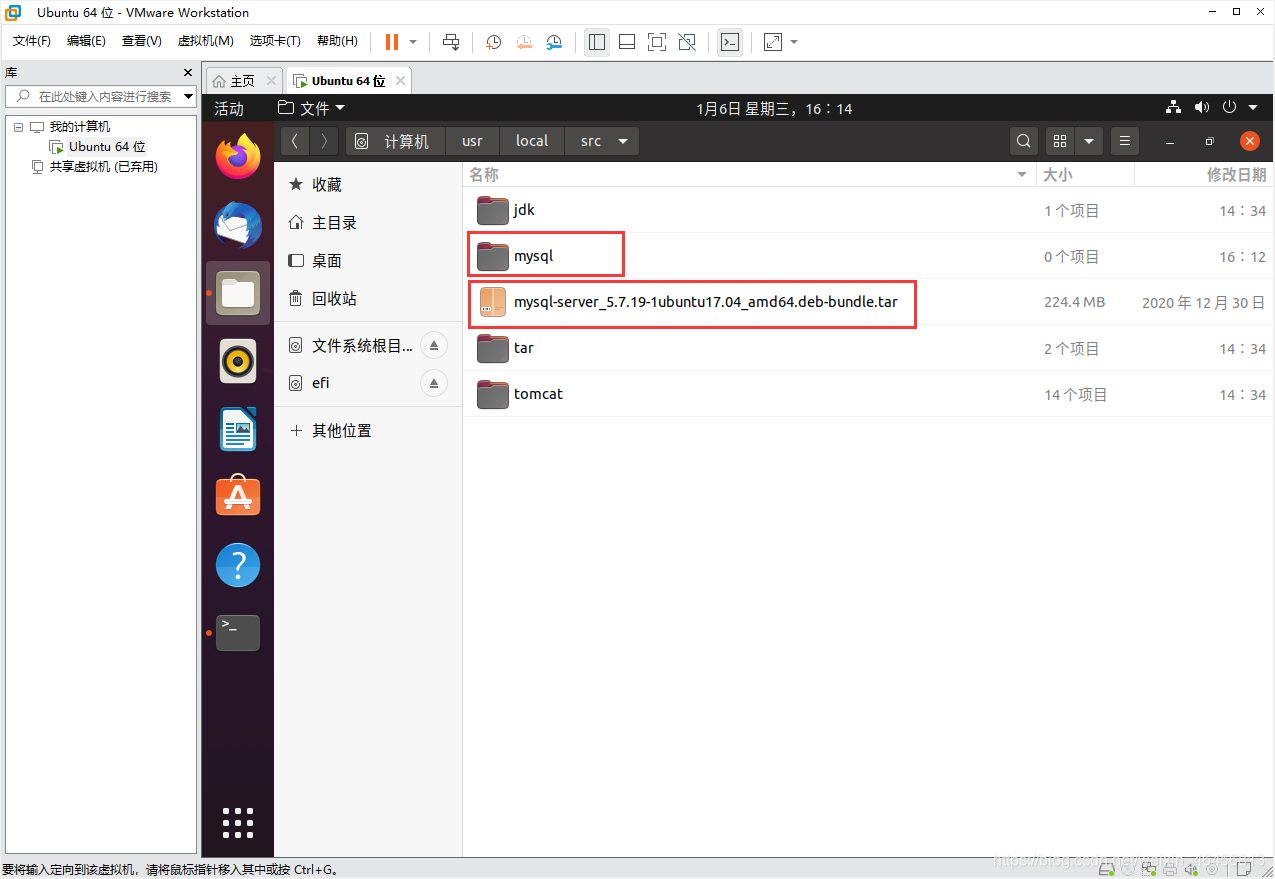Open the Files app in dock
The width and height of the screenshot is (1275, 879).
[x=238, y=293]
